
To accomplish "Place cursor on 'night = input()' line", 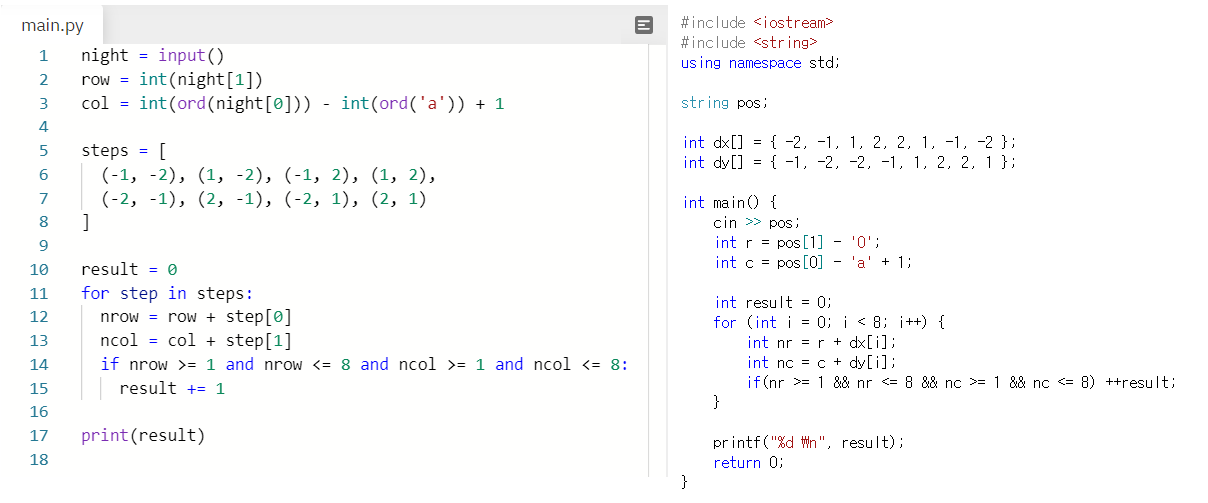I will pyautogui.click(x=155, y=55).
